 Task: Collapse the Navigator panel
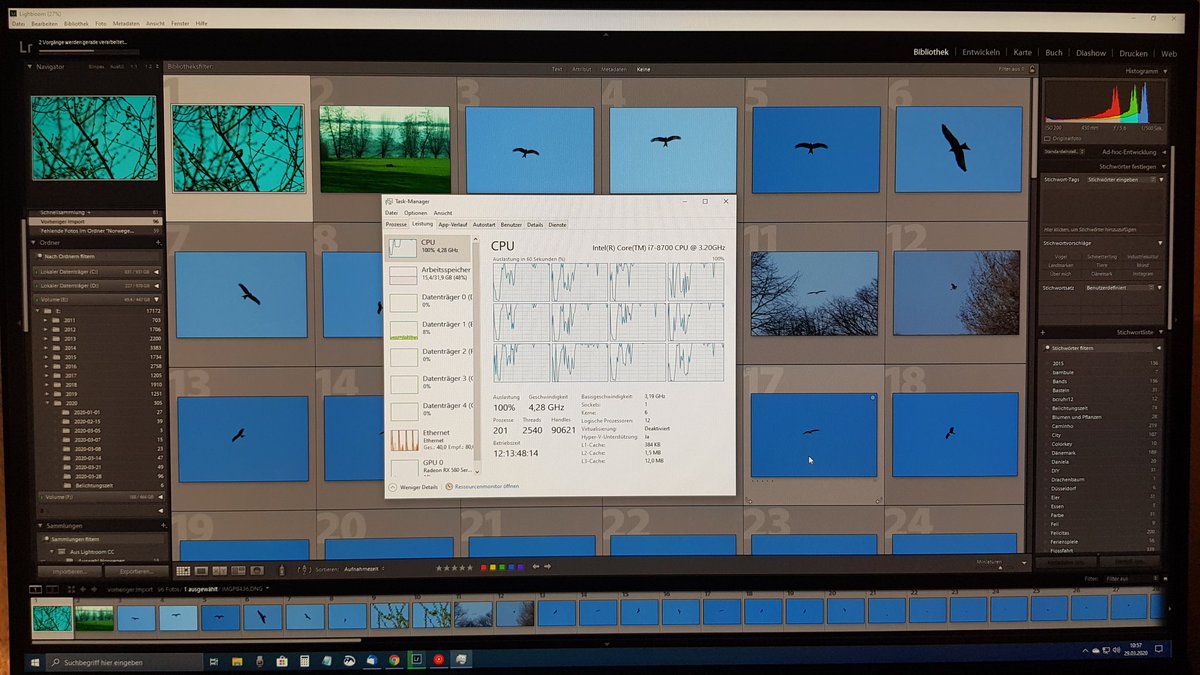(31, 66)
